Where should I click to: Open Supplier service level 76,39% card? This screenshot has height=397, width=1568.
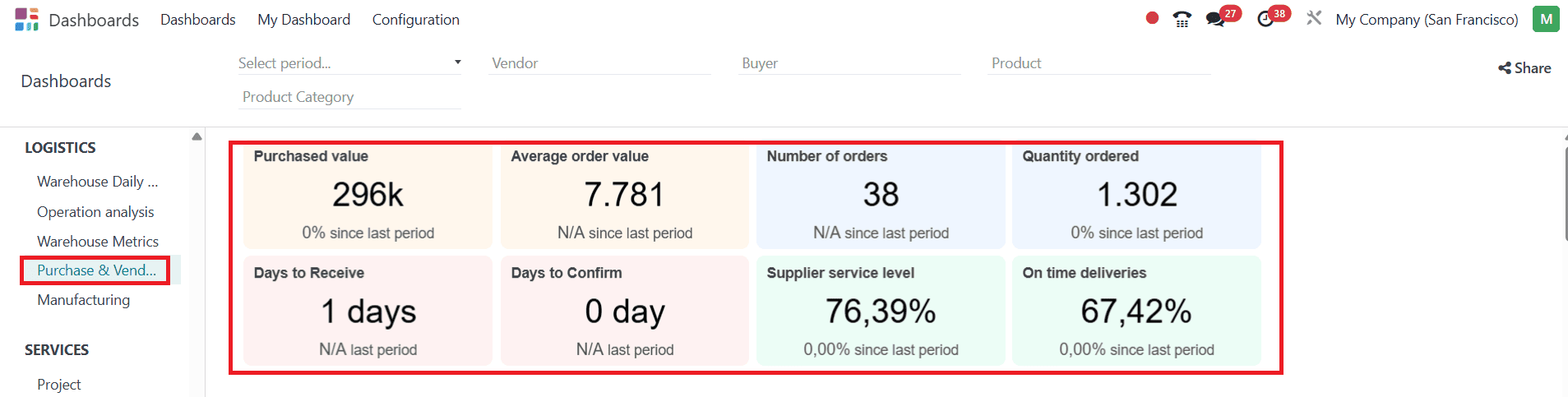coord(881,311)
